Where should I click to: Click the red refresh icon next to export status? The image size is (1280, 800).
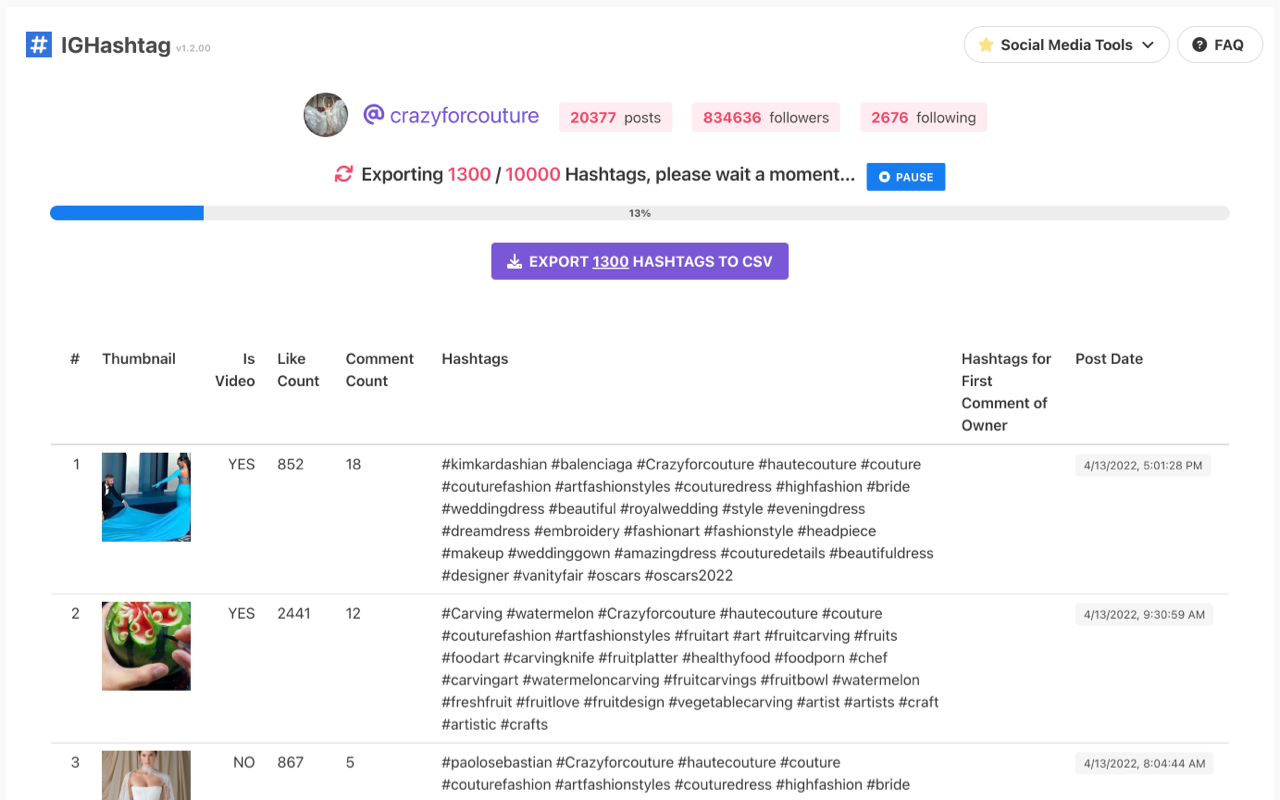(343, 173)
